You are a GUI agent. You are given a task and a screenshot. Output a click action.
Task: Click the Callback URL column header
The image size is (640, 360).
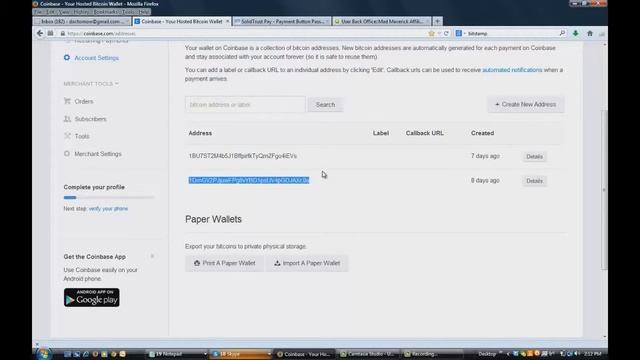(424, 133)
